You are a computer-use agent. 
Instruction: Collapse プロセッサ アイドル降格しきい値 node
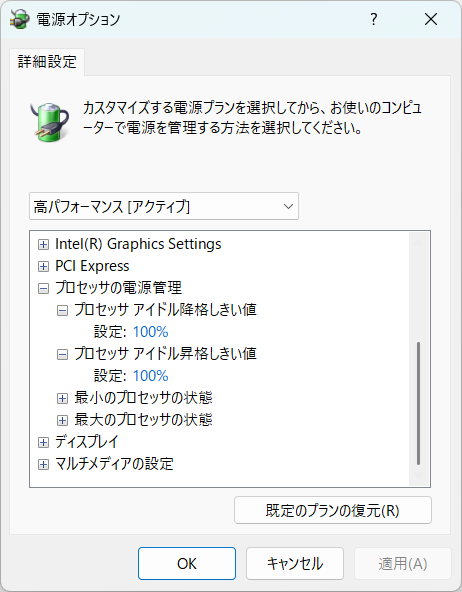click(62, 311)
